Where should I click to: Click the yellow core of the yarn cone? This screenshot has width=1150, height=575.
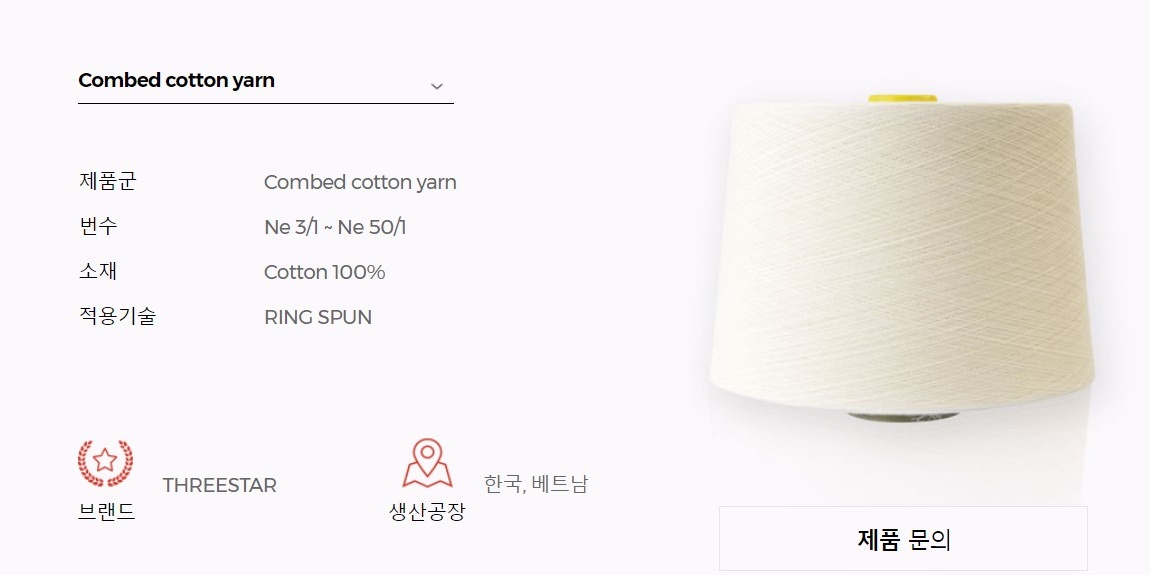[903, 98]
